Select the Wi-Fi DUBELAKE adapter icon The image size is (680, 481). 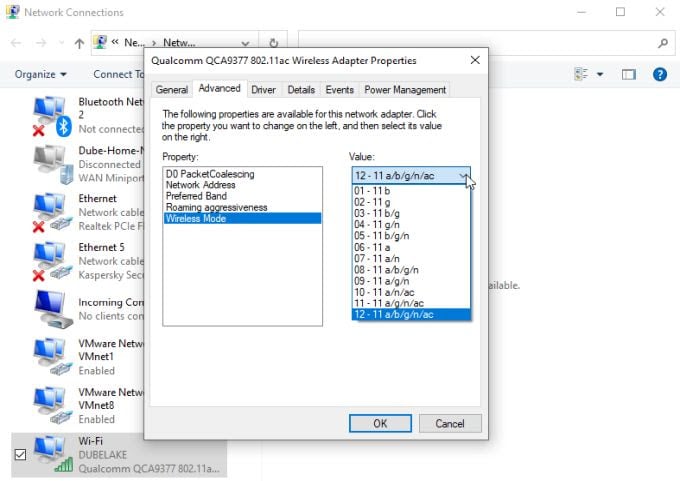pos(53,454)
